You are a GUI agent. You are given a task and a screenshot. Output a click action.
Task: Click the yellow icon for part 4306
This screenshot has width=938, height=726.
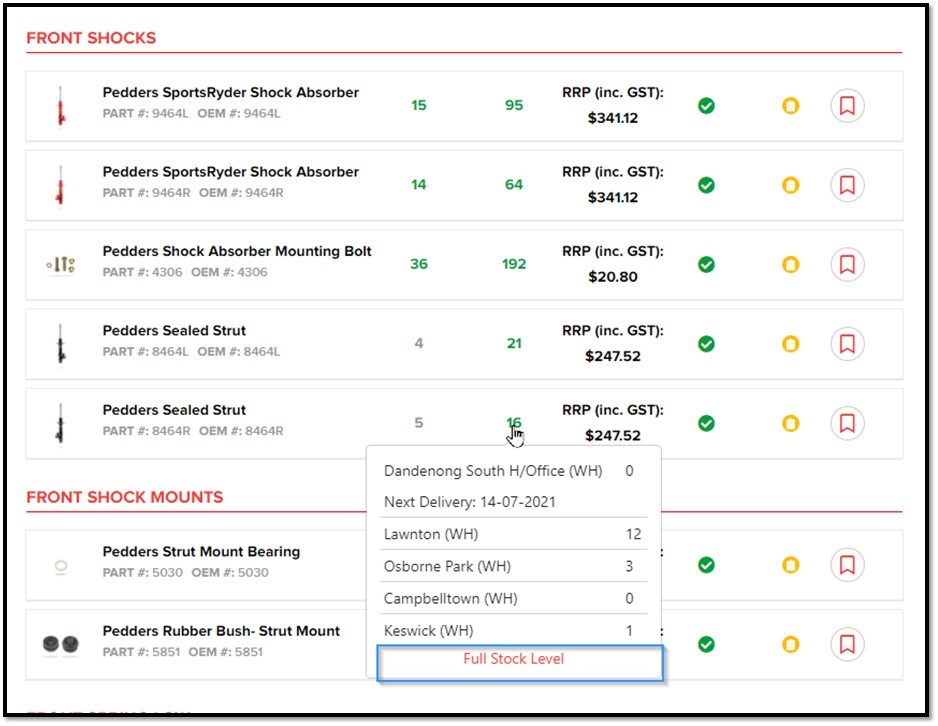(x=790, y=264)
